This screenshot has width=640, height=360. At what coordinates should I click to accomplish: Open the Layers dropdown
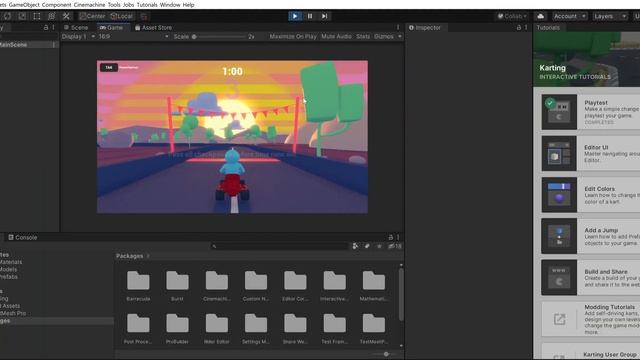[x=610, y=16]
